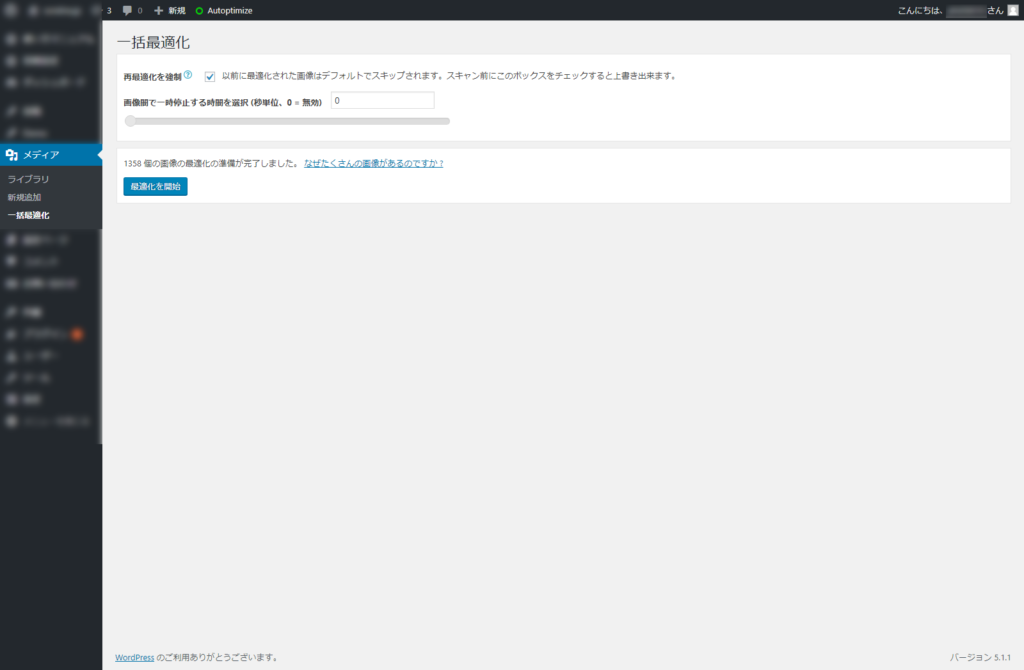This screenshot has height=670, width=1024.
Task: Open the メディア sidebar menu
Action: [51, 155]
